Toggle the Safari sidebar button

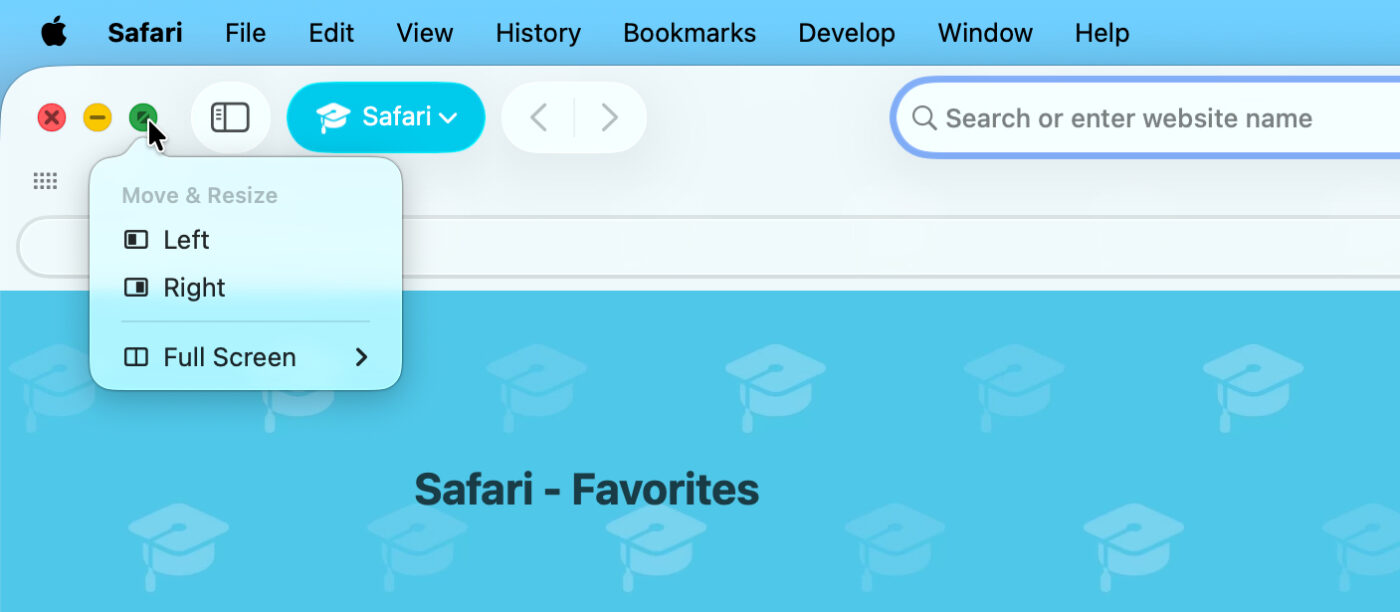tap(230, 118)
